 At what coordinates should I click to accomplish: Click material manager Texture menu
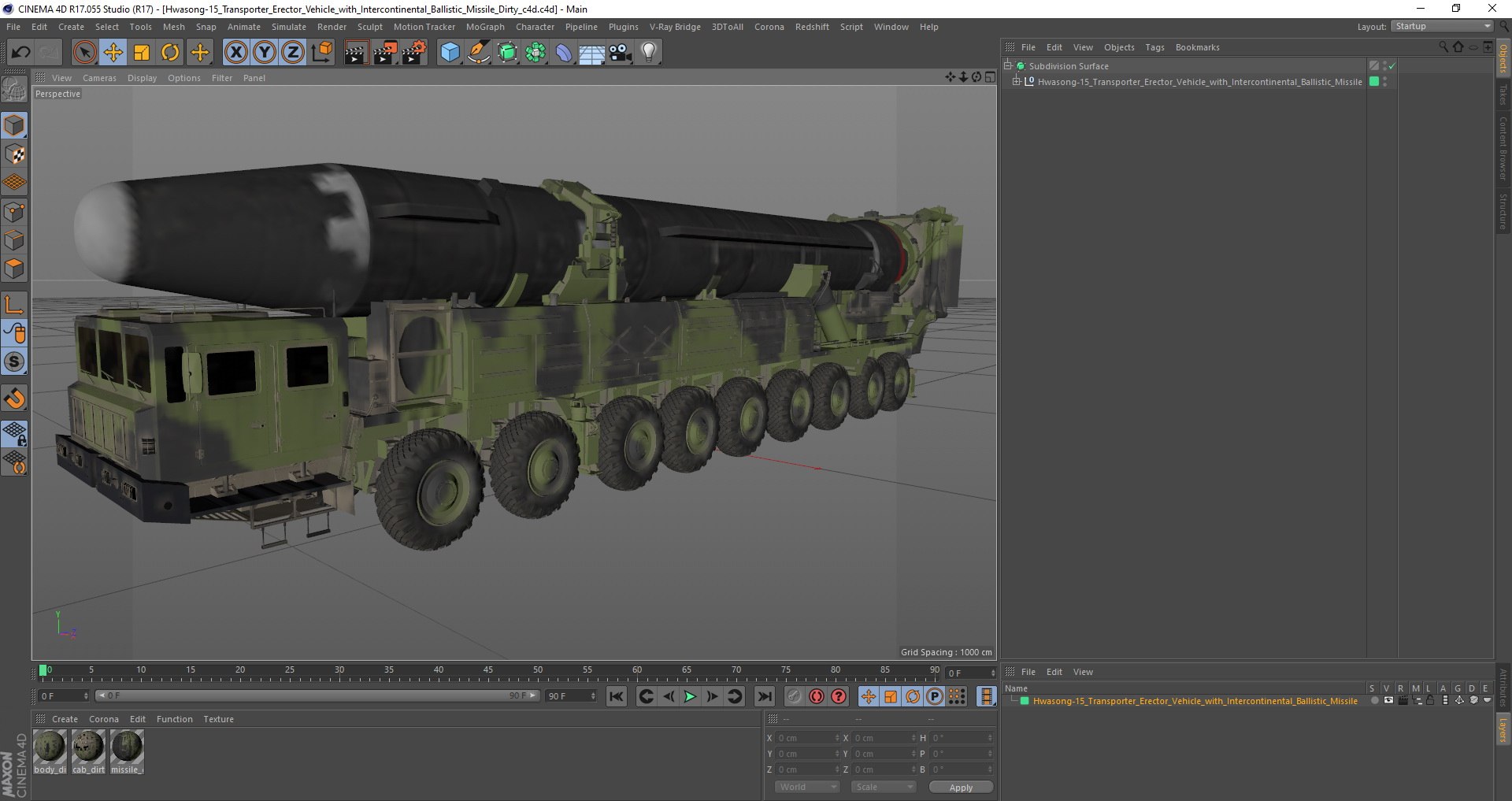218,719
